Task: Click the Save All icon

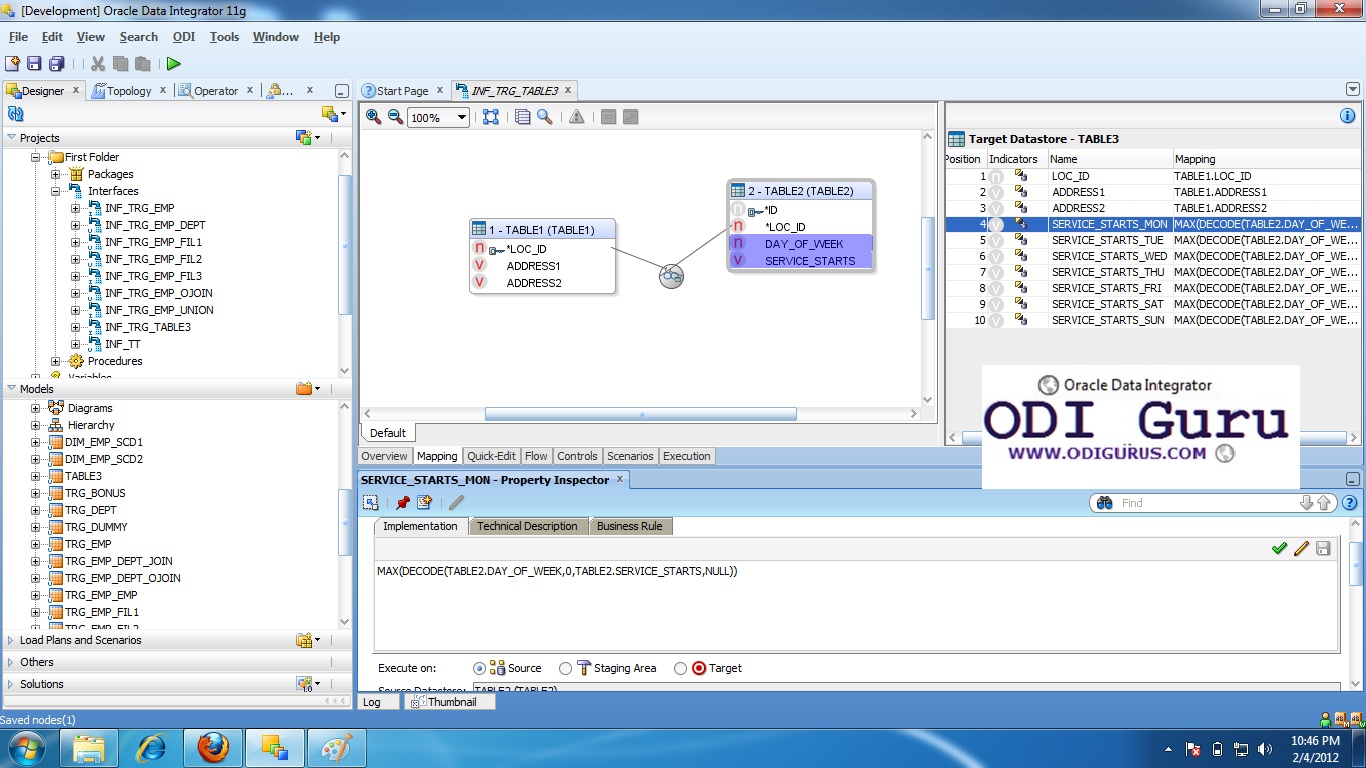Action: 57,63
